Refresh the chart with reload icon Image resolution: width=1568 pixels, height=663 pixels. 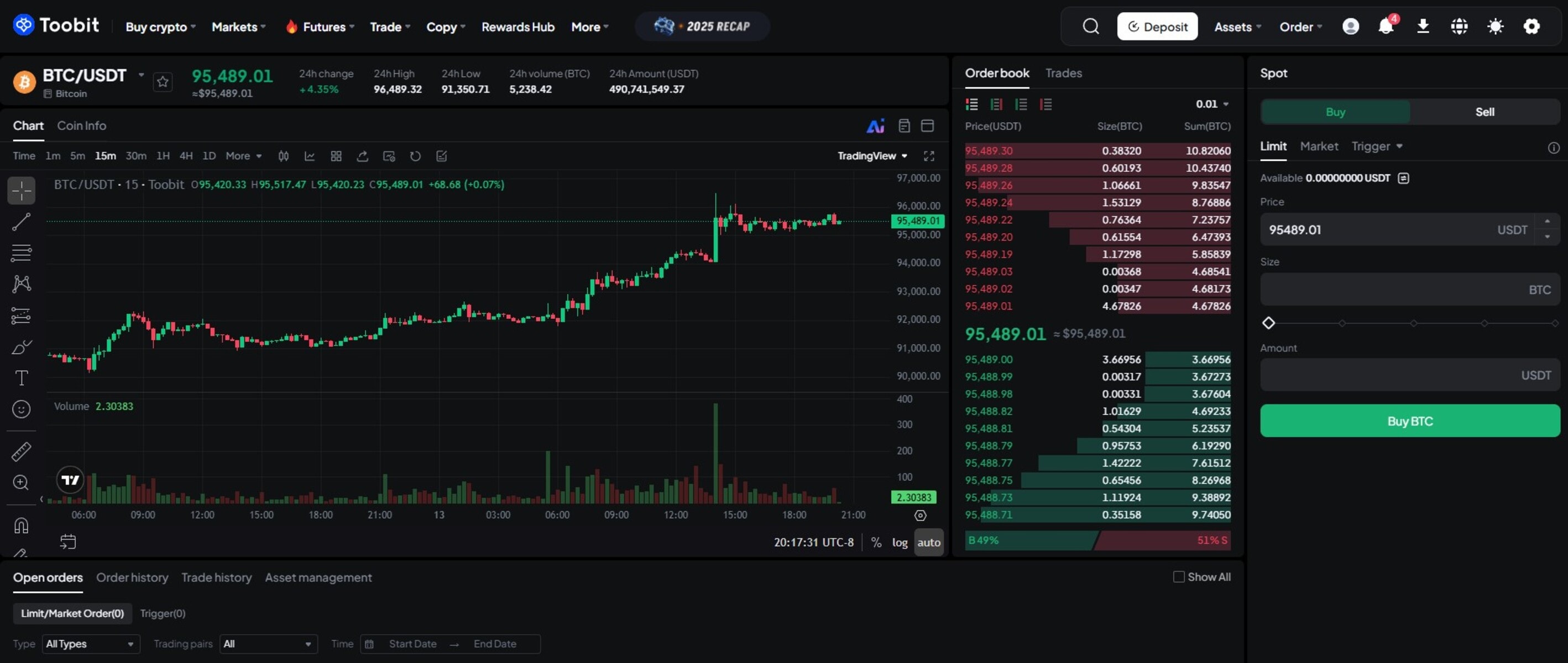pos(415,156)
